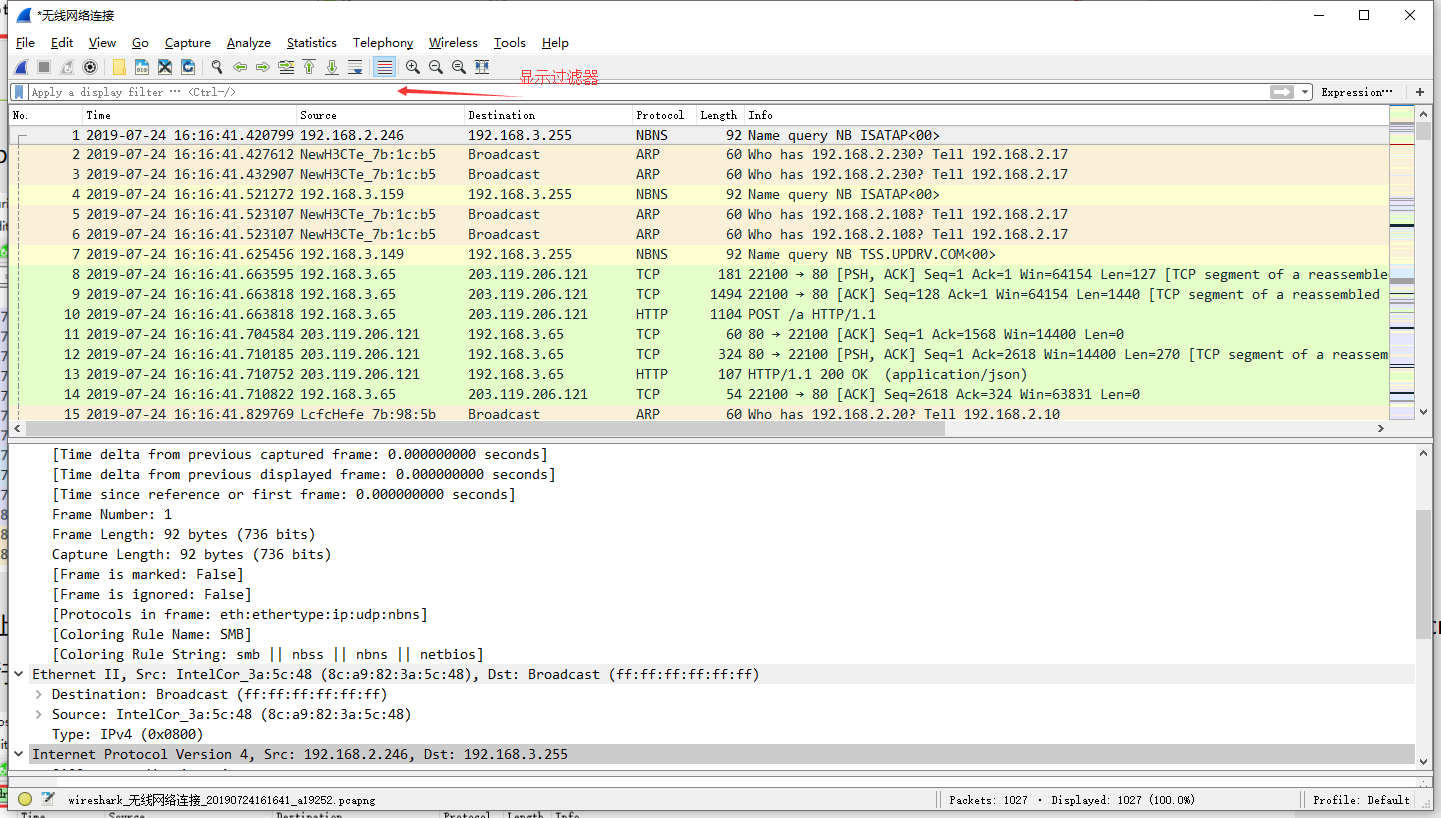Start capturing packets with the shark fin icon
Screen dimensions: 1441x818
click(20, 67)
